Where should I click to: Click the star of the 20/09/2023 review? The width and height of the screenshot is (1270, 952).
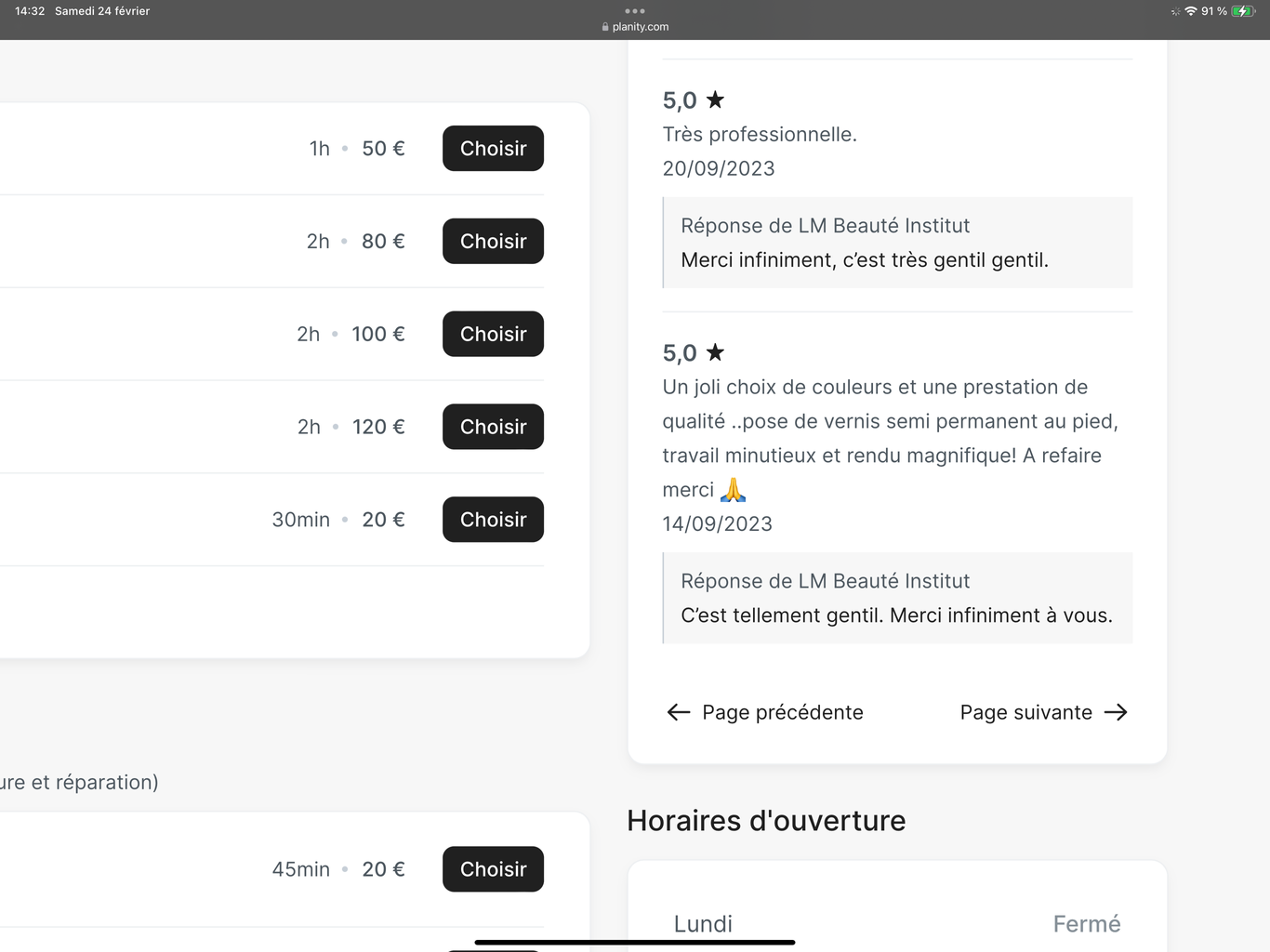pyautogui.click(x=715, y=99)
